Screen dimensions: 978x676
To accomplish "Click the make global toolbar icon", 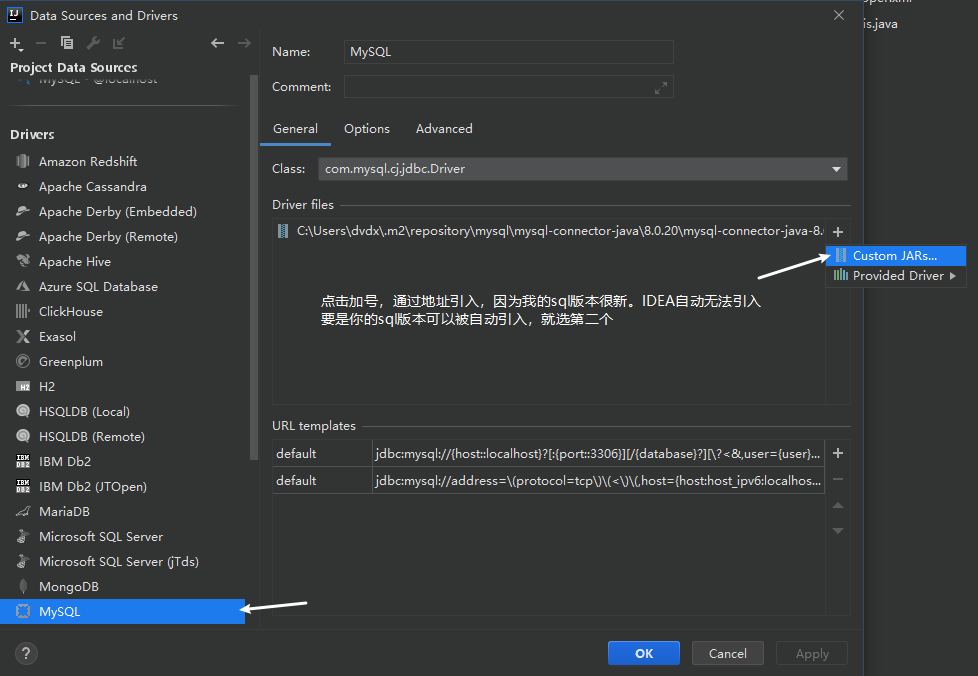I will click(x=119, y=42).
